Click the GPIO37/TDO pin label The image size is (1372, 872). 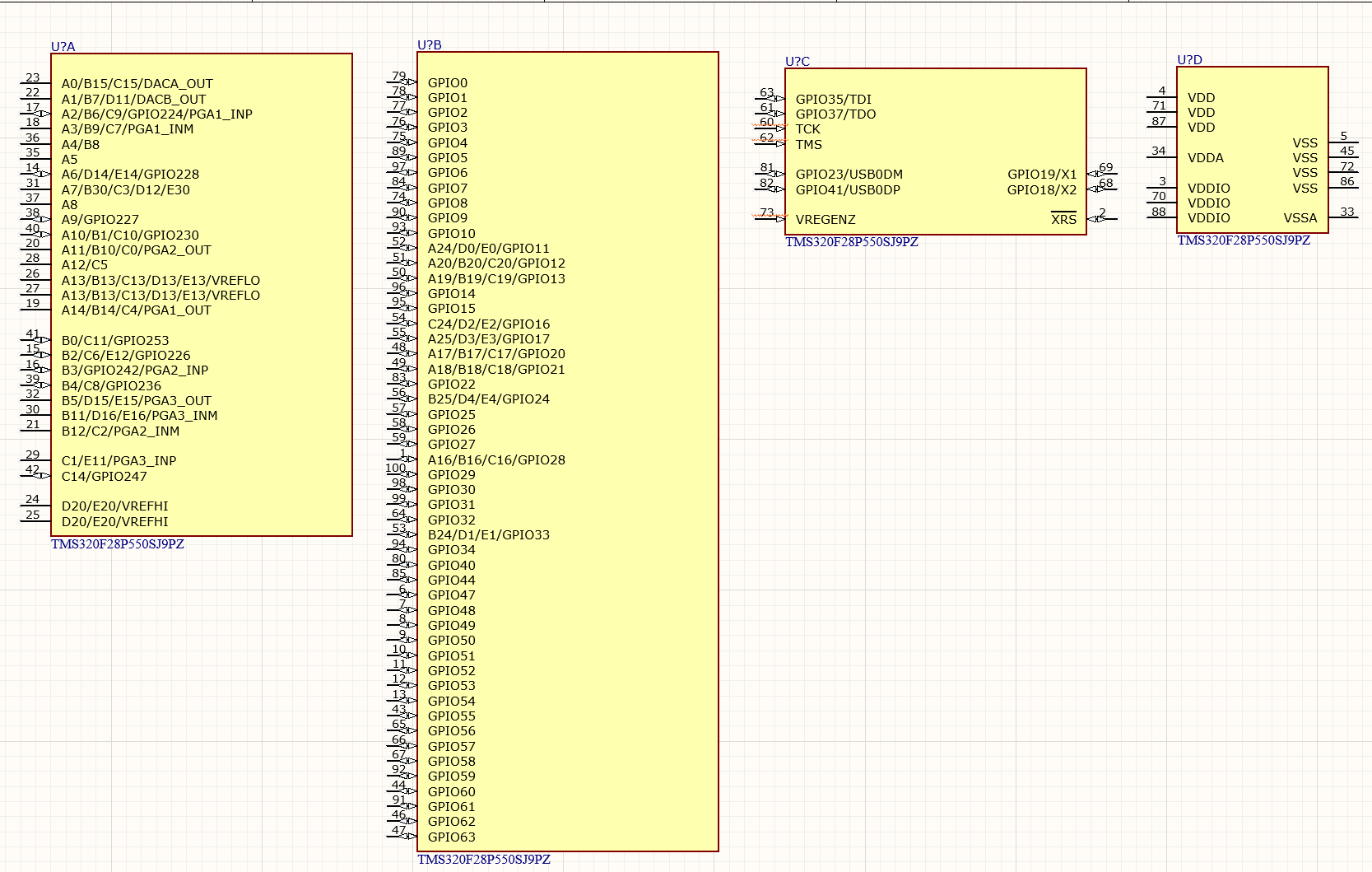[836, 114]
